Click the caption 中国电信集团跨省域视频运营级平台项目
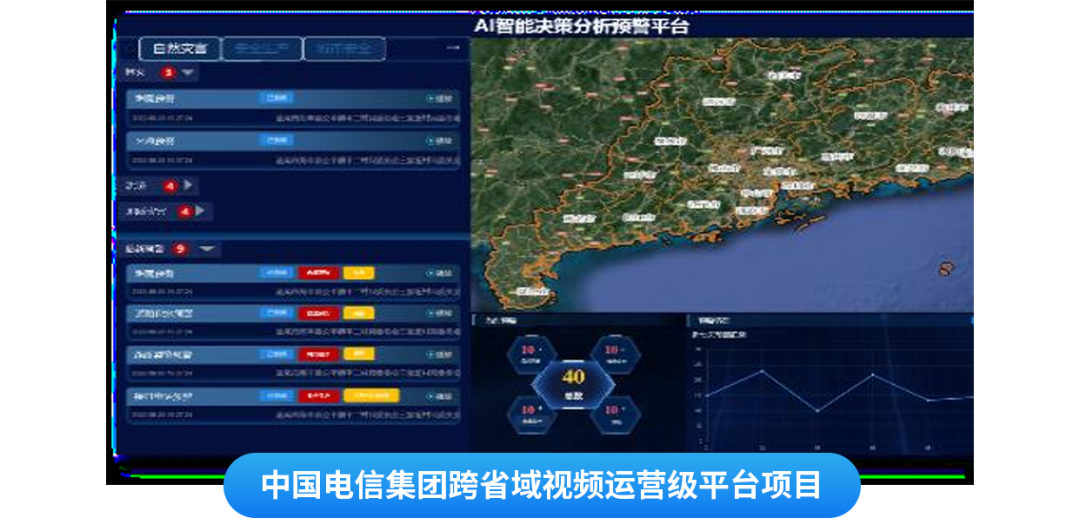This screenshot has height=518, width=1080. [x=541, y=486]
